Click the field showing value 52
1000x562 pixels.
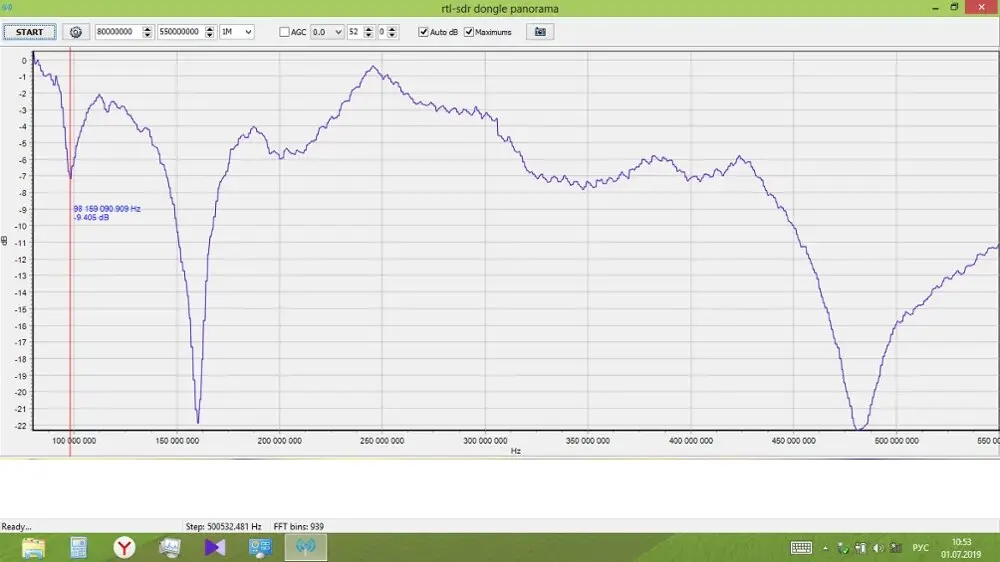pos(355,32)
